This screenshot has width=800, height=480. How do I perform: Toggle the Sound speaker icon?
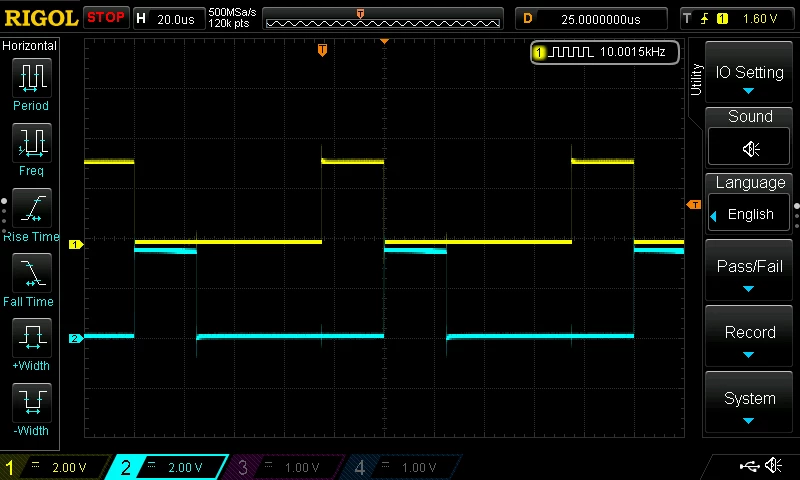tap(749, 148)
